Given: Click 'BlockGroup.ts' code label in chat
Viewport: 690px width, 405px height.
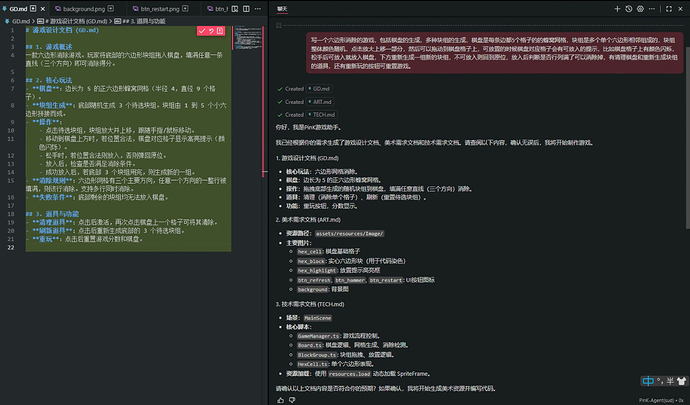Looking at the screenshot, I should (x=317, y=355).
